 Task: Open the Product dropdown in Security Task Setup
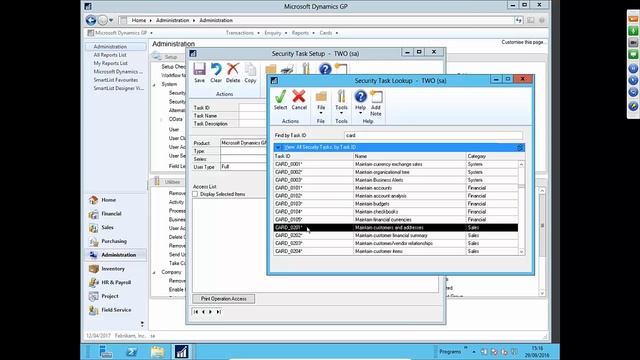244,143
